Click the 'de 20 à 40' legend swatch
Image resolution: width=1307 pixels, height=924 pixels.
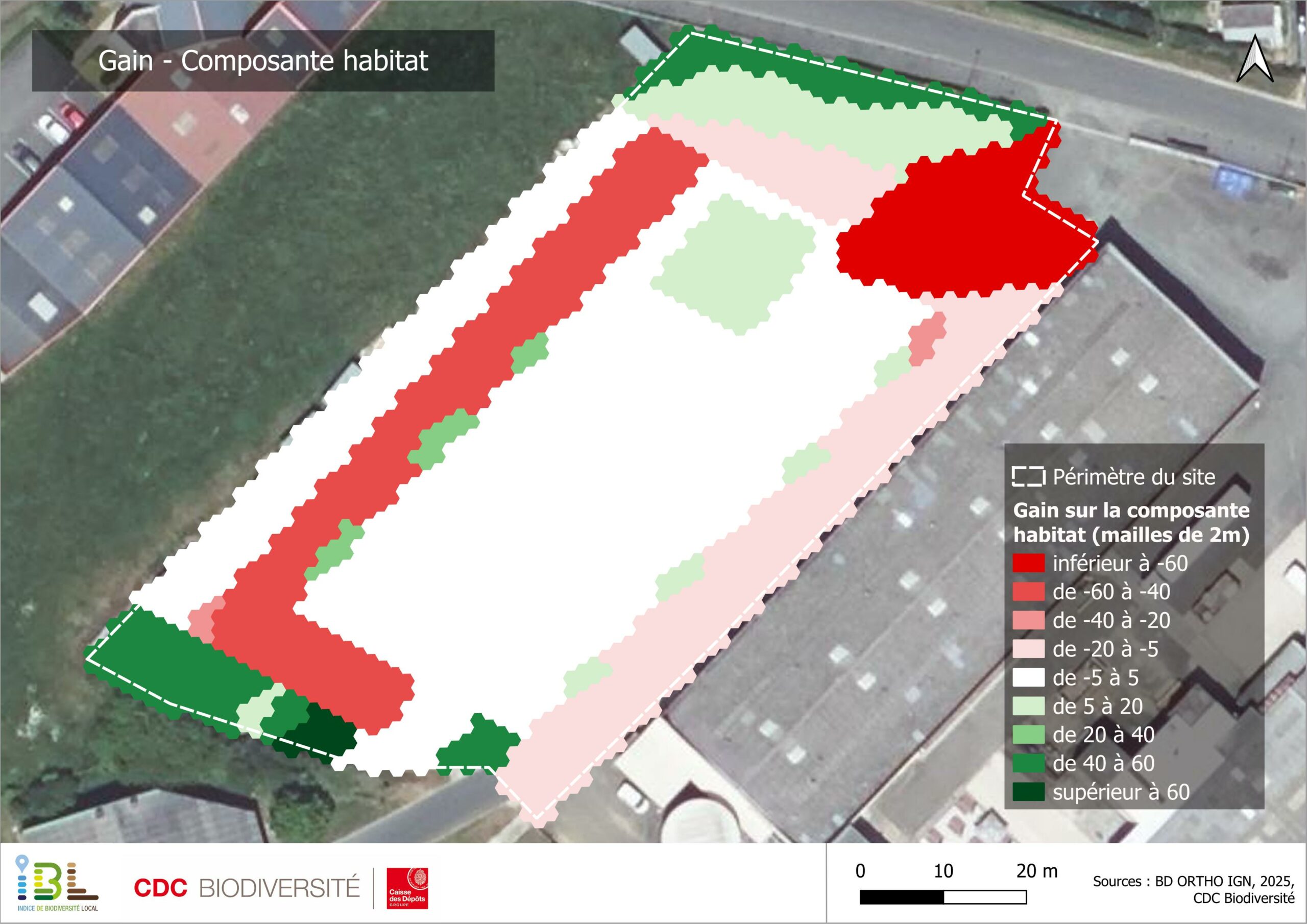[1028, 735]
